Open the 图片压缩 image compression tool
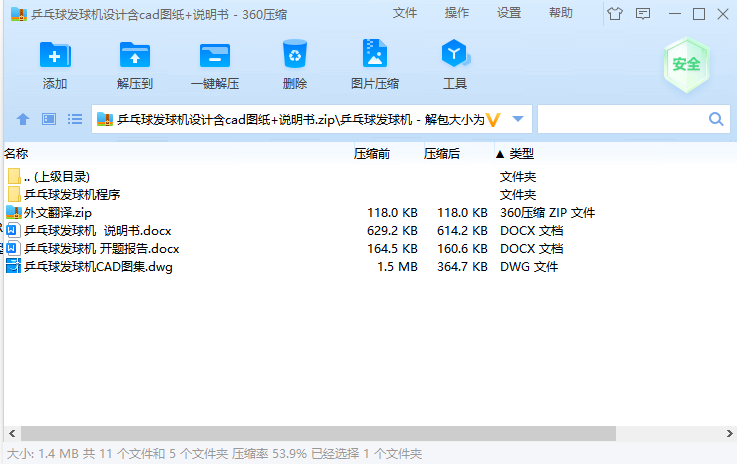This screenshot has height=464, width=737. (x=375, y=53)
